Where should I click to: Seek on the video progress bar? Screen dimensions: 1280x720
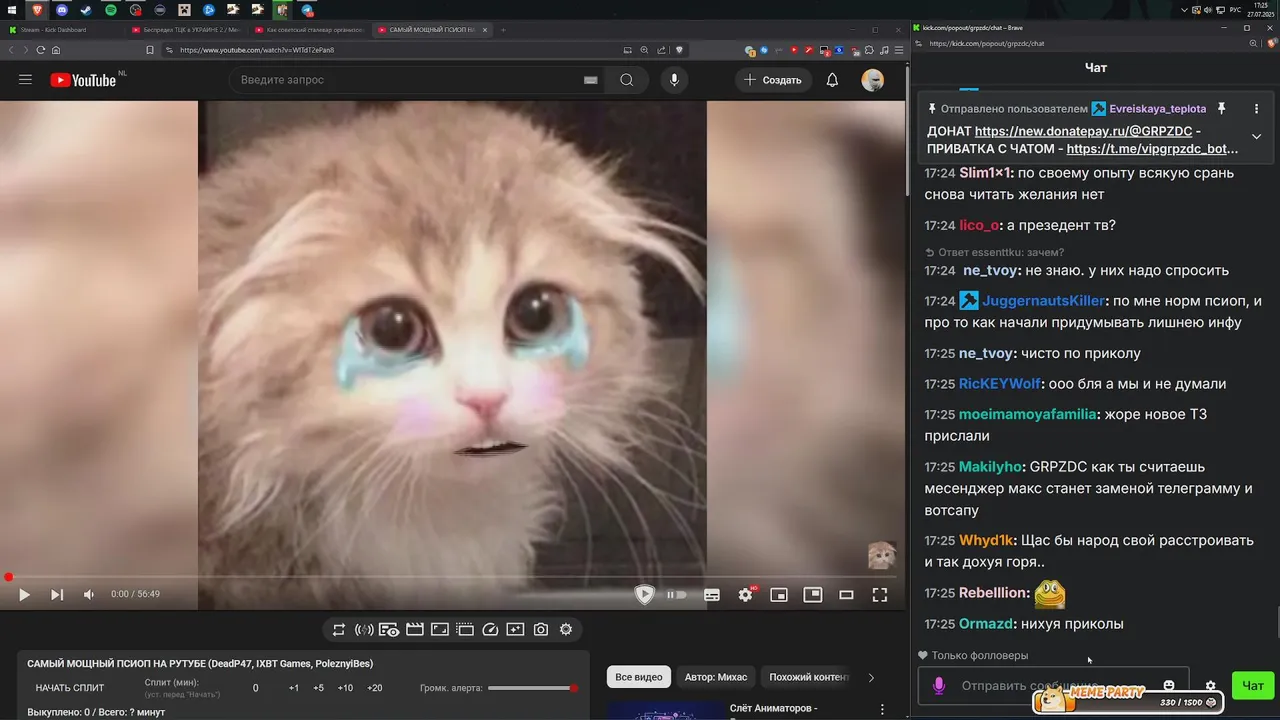(x=452, y=576)
